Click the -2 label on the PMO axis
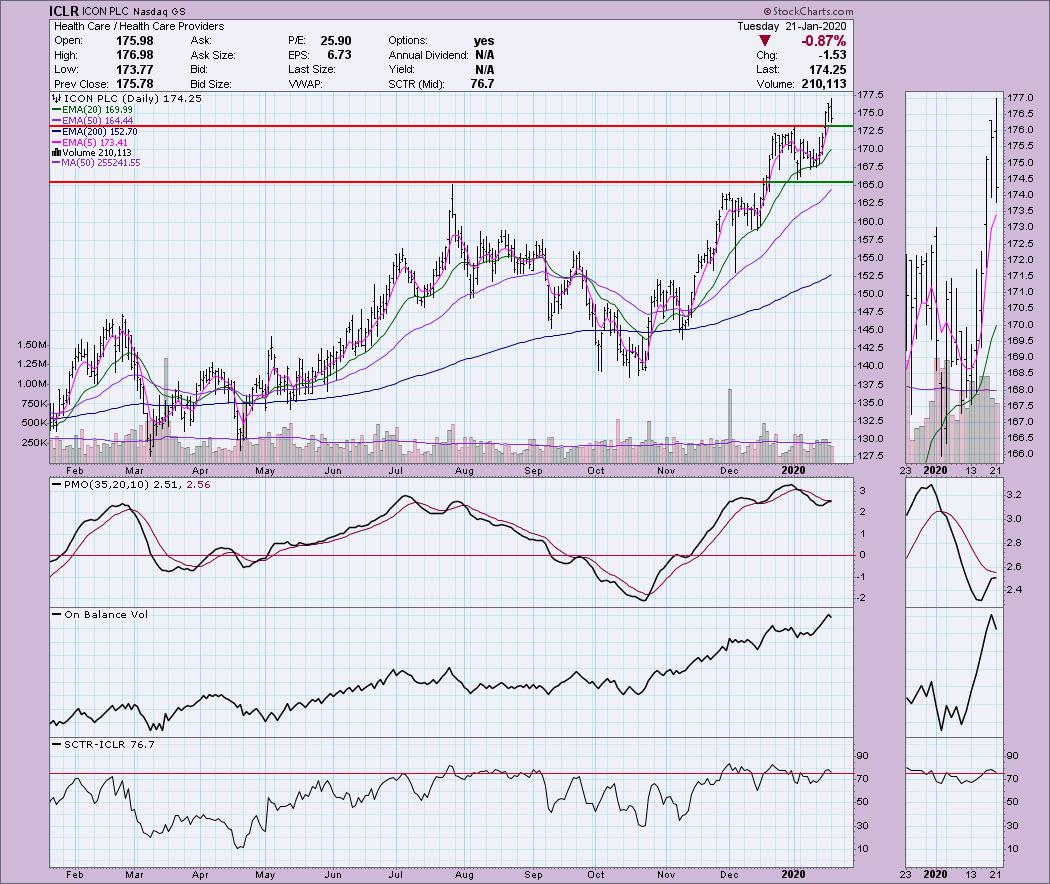 pos(863,598)
